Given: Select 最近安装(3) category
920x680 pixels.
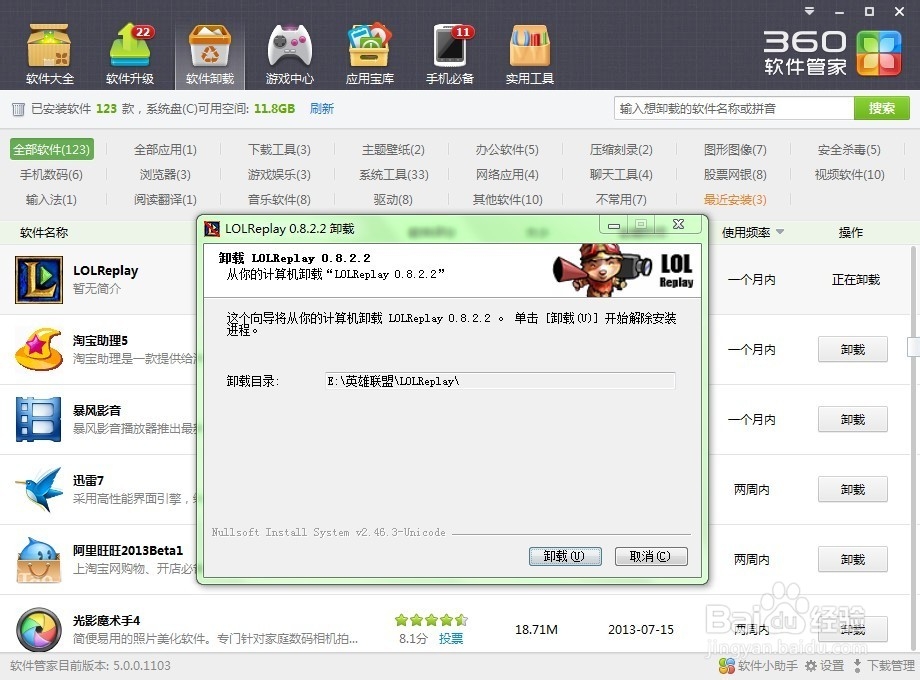Looking at the screenshot, I should click(735, 200).
